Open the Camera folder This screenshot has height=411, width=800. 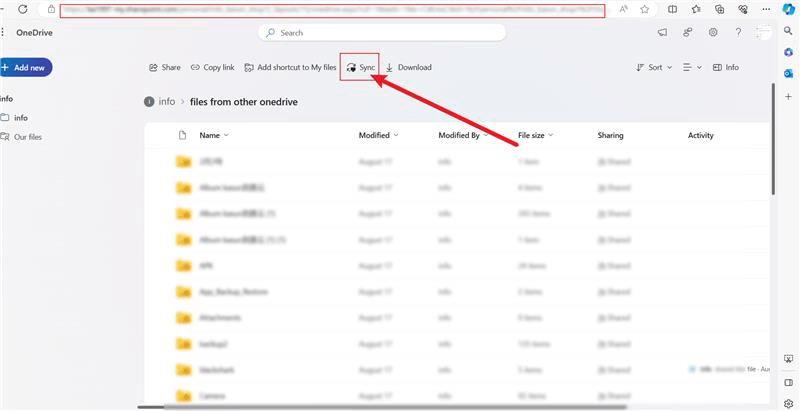coord(212,396)
